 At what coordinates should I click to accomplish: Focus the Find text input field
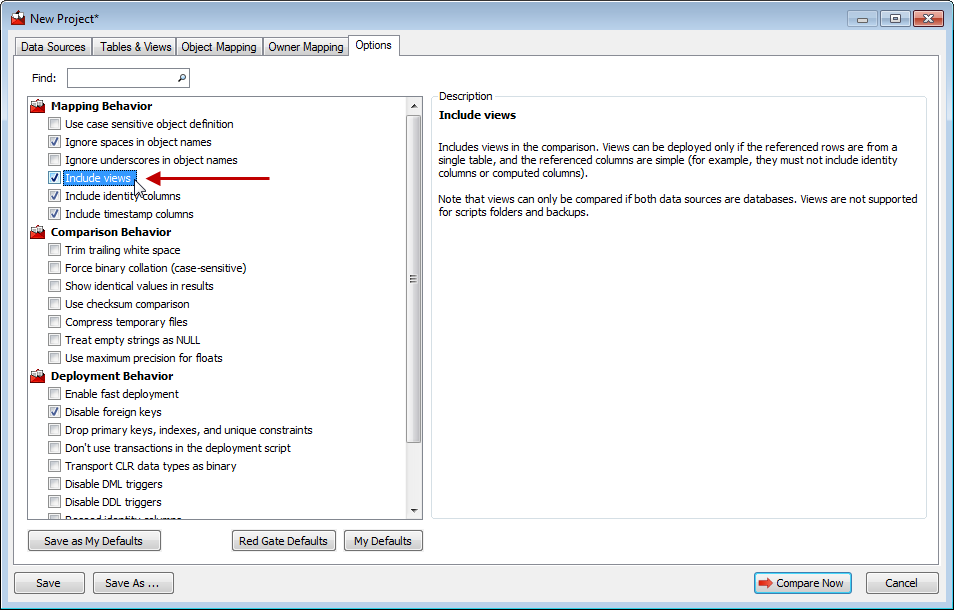120,78
